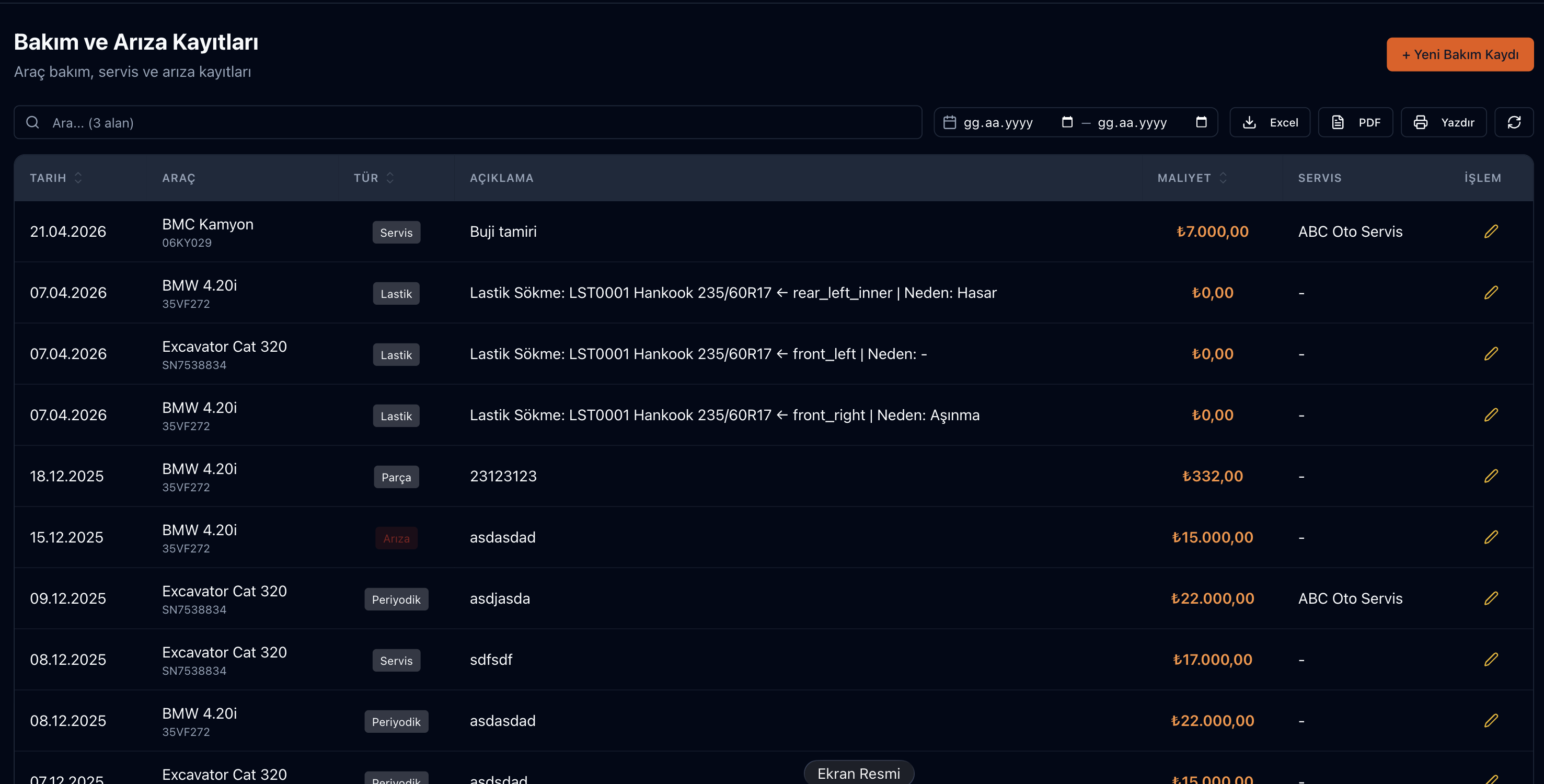Screen dimensions: 1544x784
Task: Sort table by Tür column
Action: 373,178
